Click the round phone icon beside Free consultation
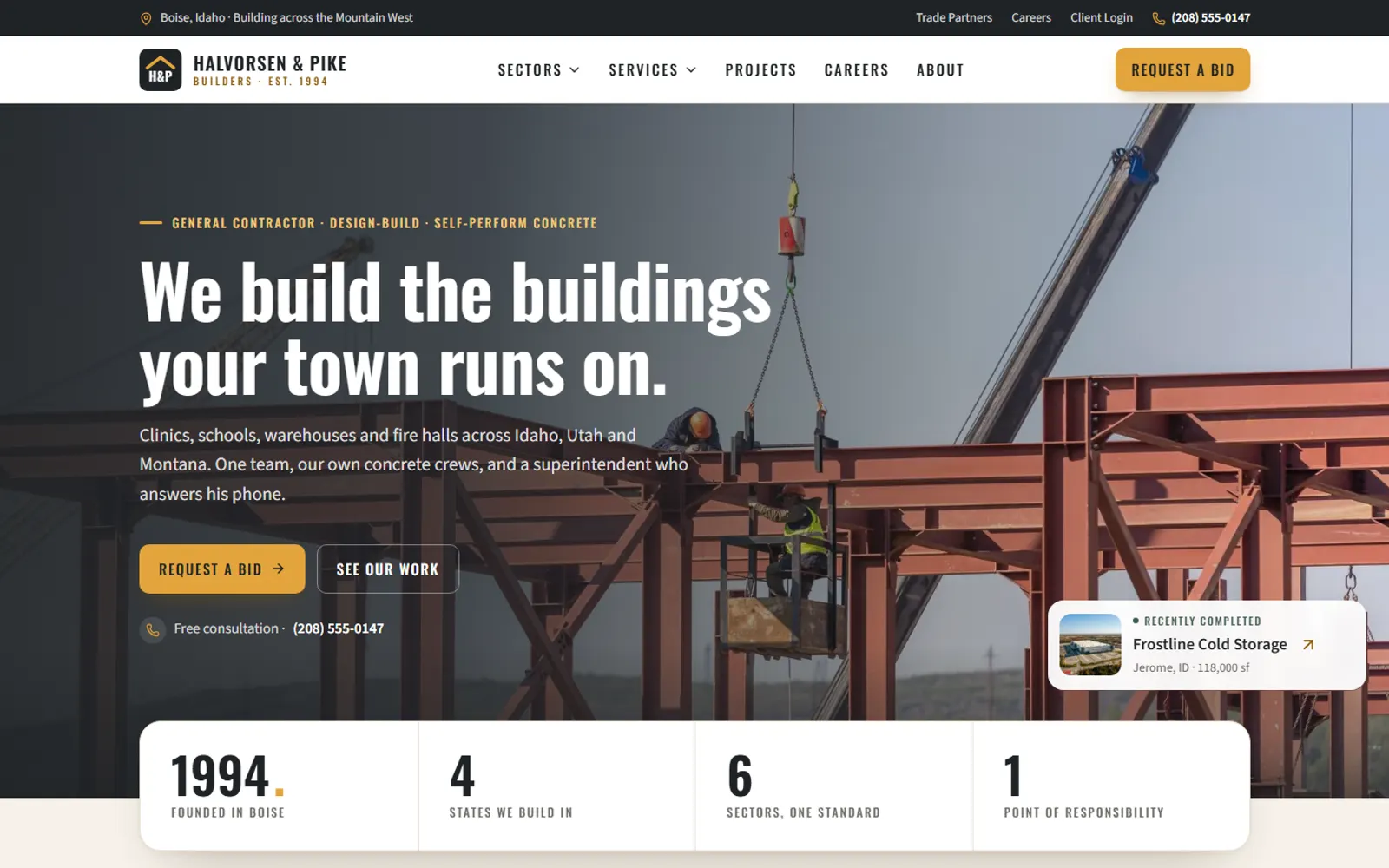1389x868 pixels. pos(153,629)
